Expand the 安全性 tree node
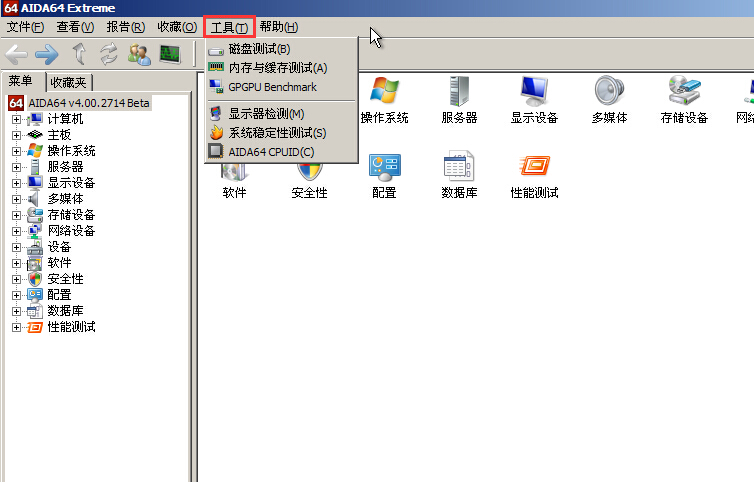The width and height of the screenshot is (754, 482). point(16,279)
